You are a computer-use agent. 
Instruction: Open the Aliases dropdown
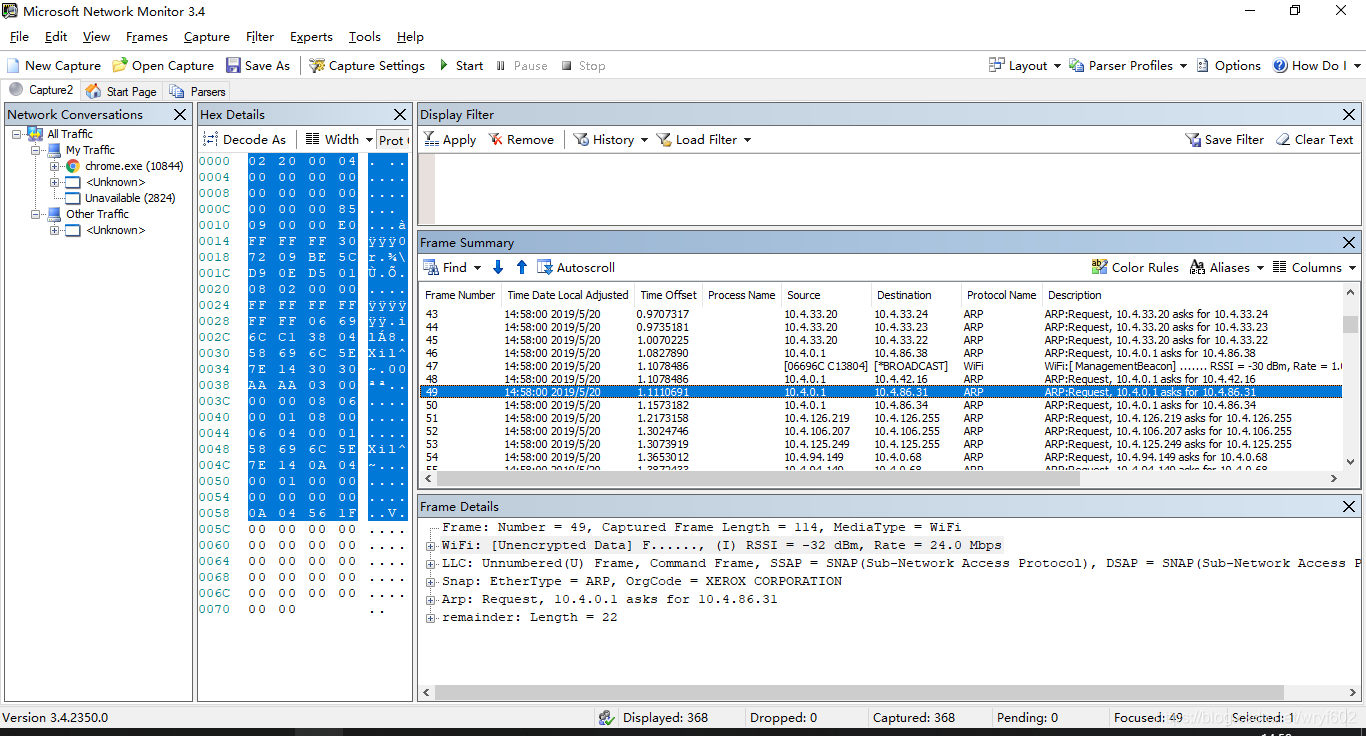coord(1227,268)
